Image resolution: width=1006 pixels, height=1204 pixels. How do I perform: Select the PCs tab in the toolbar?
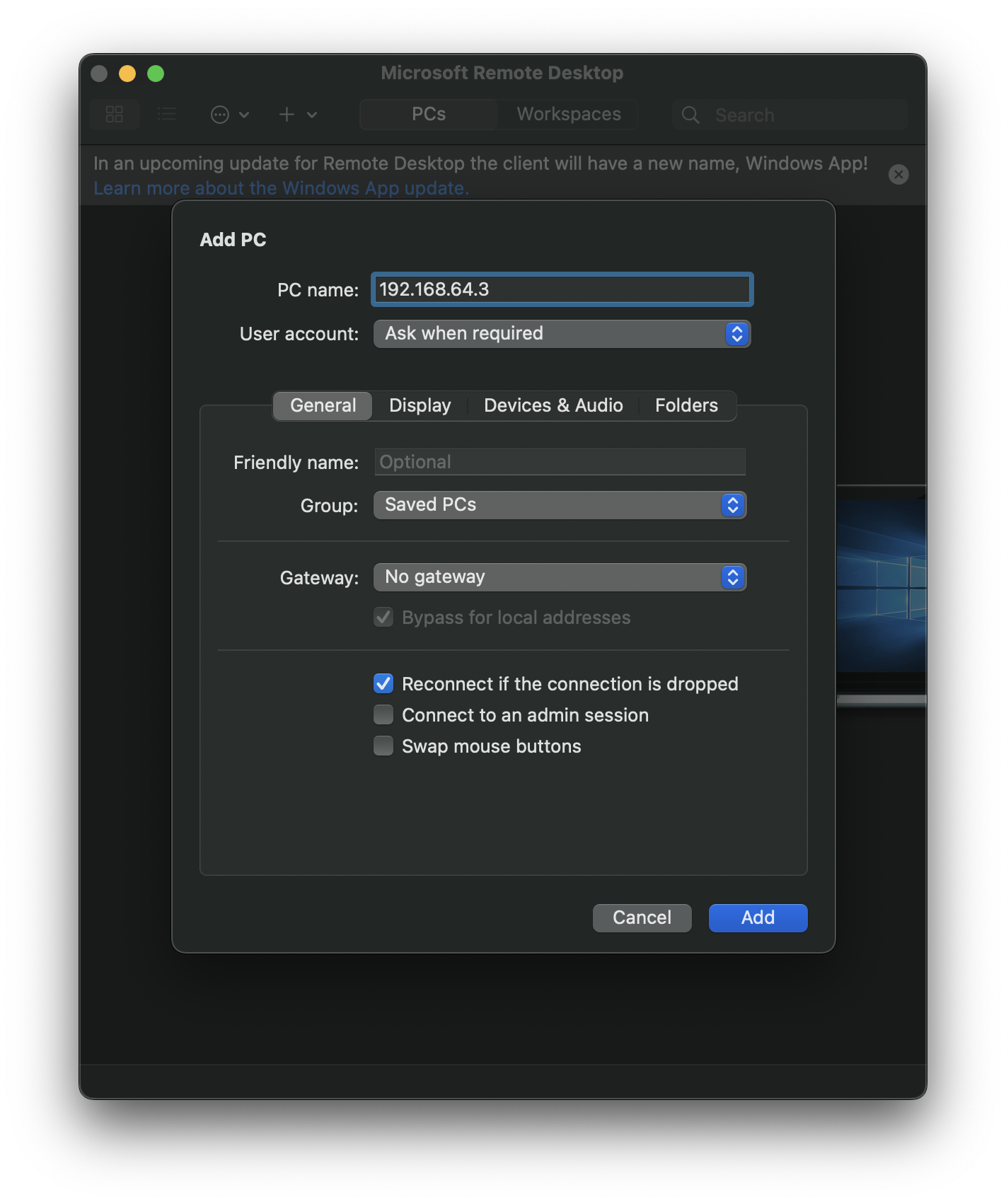click(429, 115)
